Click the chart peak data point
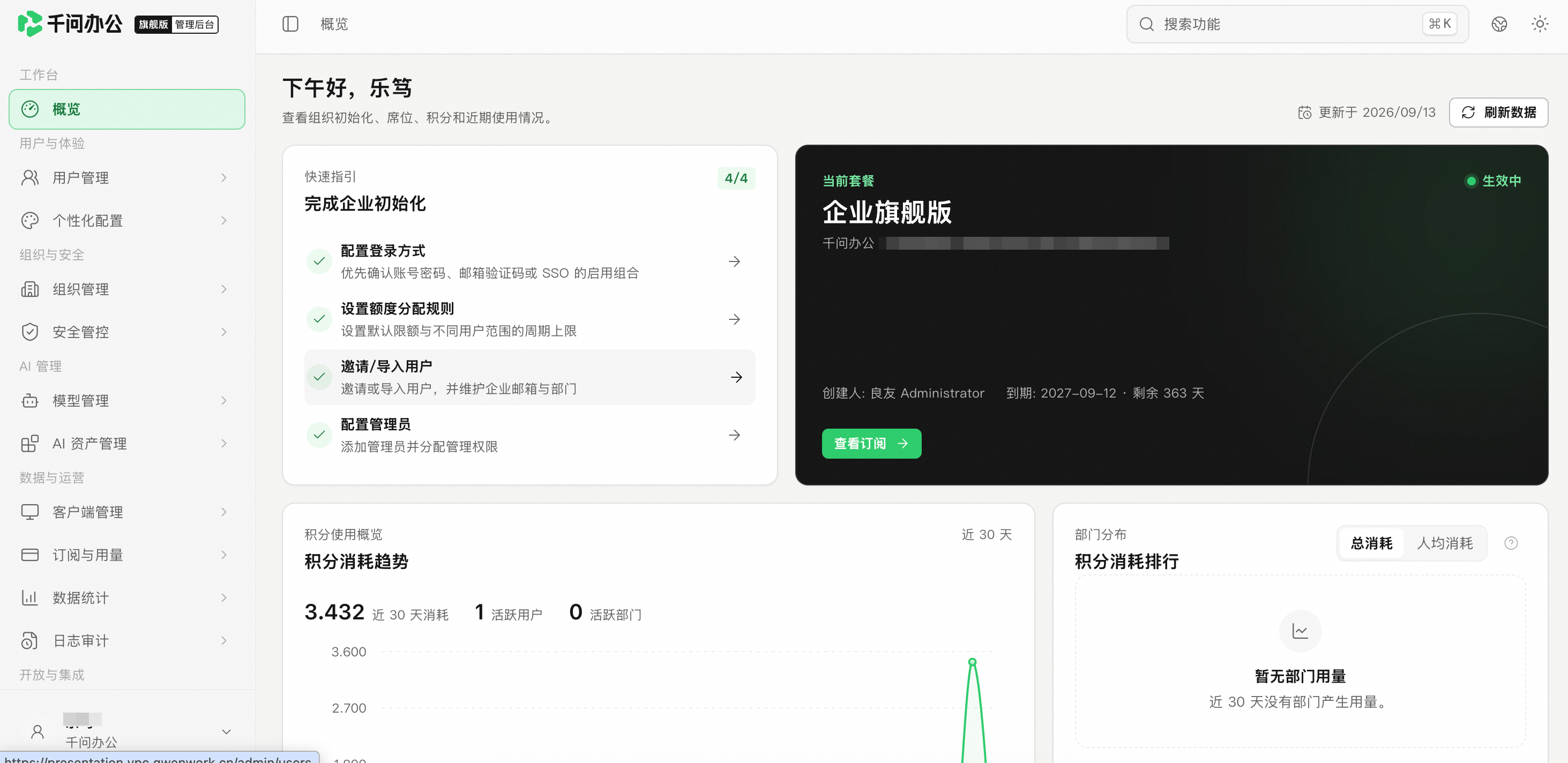1568x763 pixels. (972, 661)
